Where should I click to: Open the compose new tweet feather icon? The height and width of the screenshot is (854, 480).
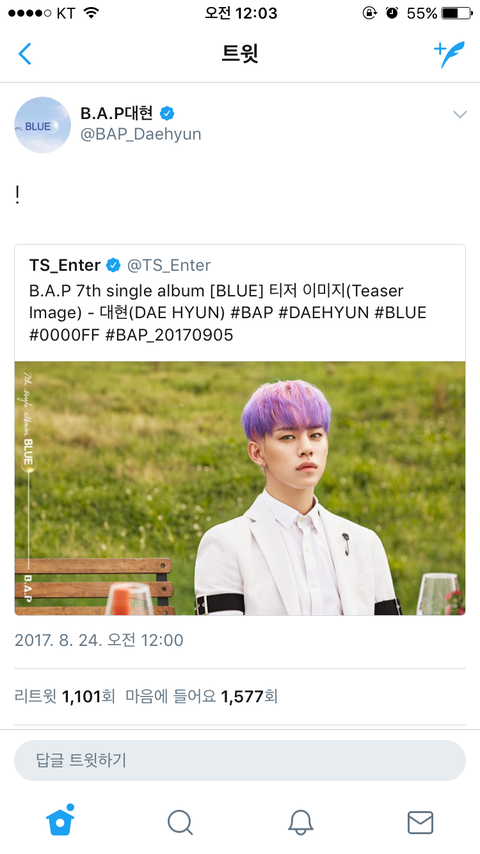(449, 54)
